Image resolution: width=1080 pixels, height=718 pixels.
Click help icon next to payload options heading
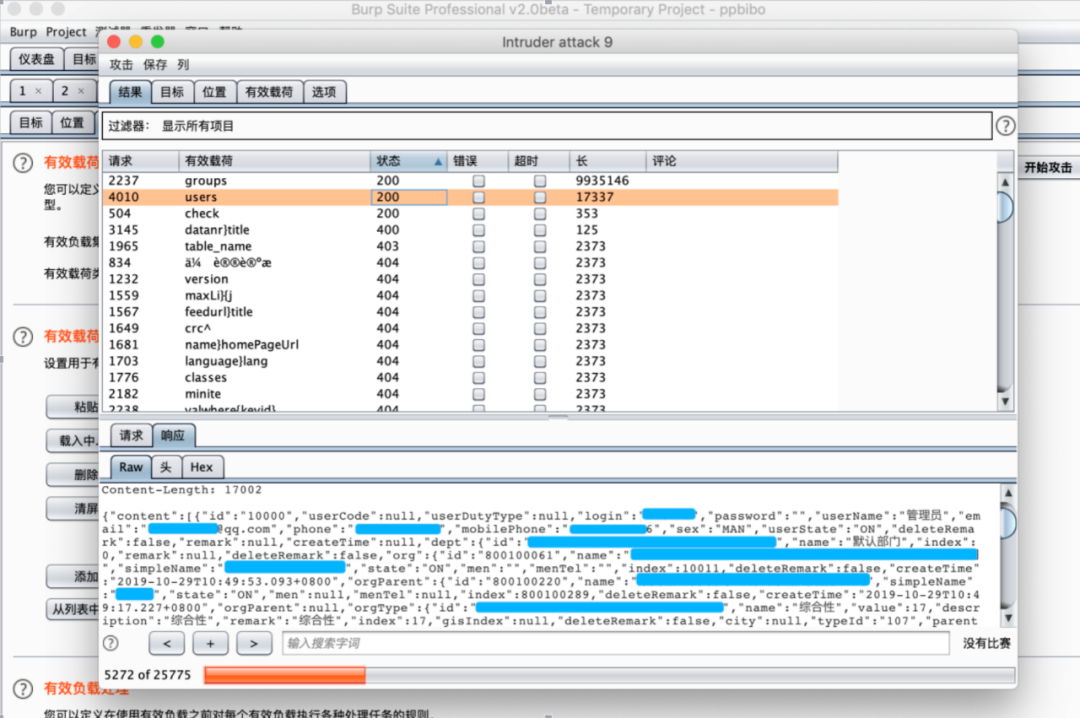click(x=23, y=336)
